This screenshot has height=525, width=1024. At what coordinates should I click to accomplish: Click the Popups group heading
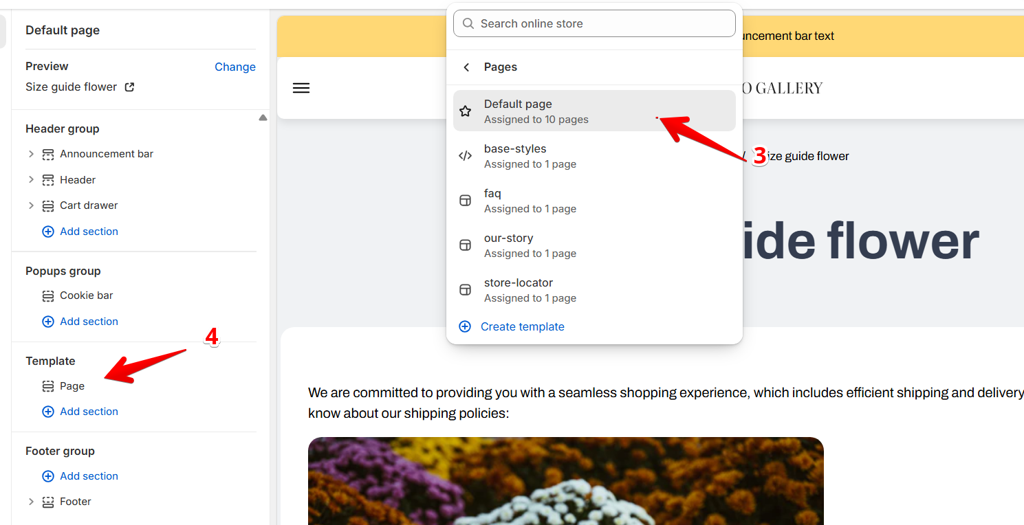tap(63, 271)
